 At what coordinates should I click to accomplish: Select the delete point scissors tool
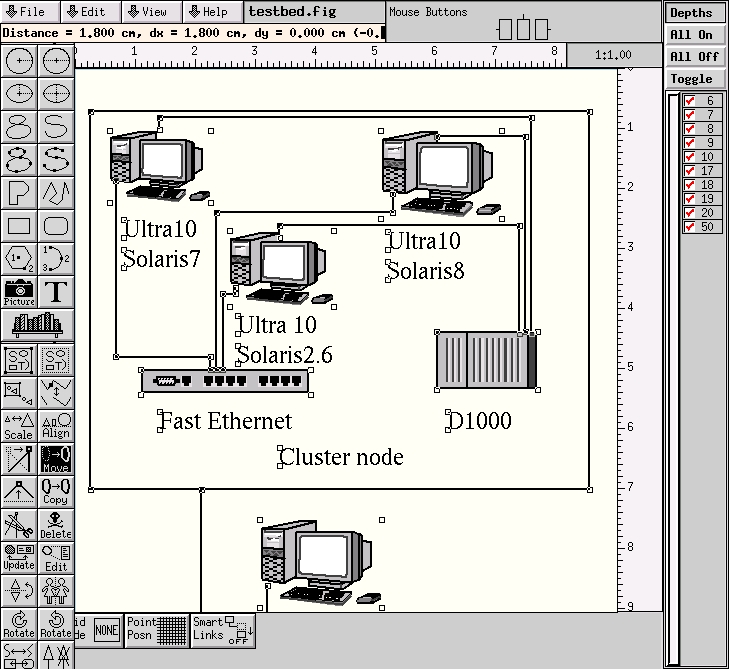click(19, 525)
